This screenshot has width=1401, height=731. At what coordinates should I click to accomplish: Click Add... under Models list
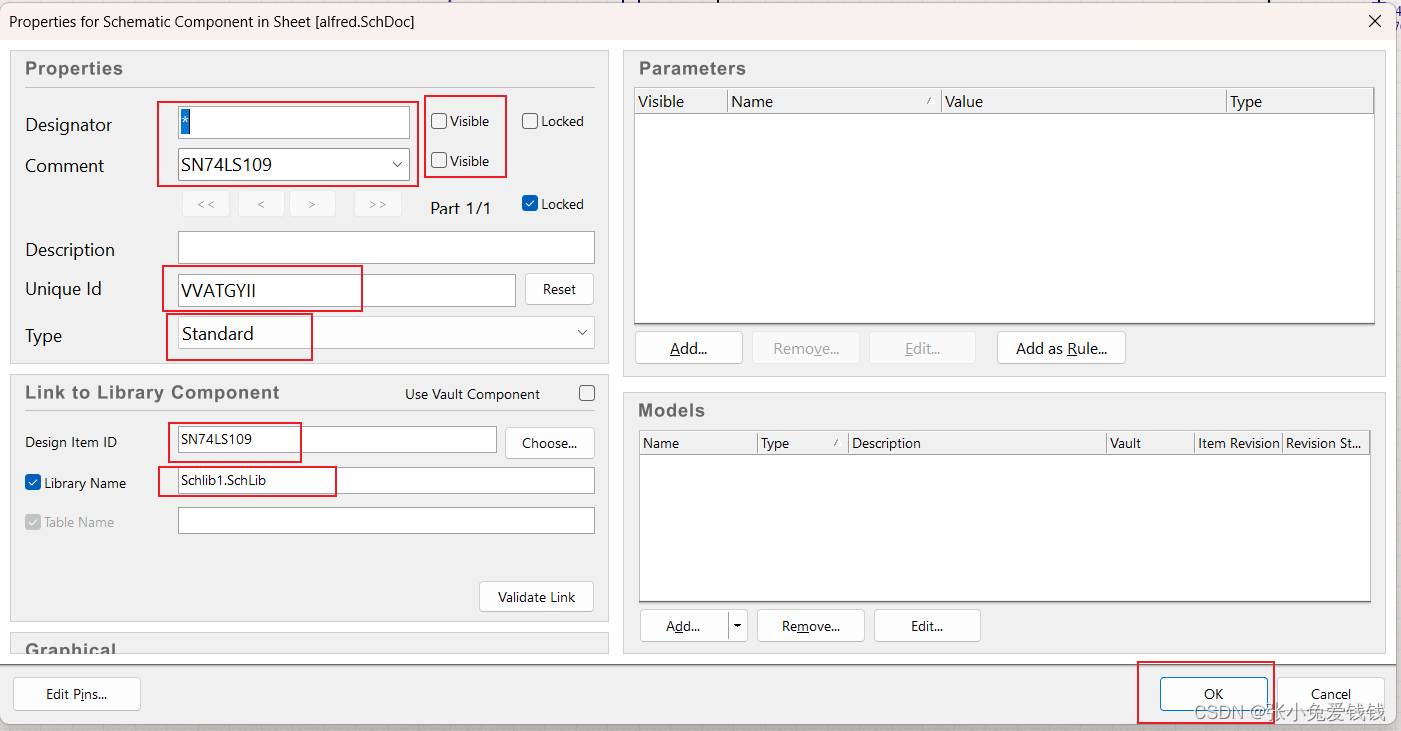(685, 626)
